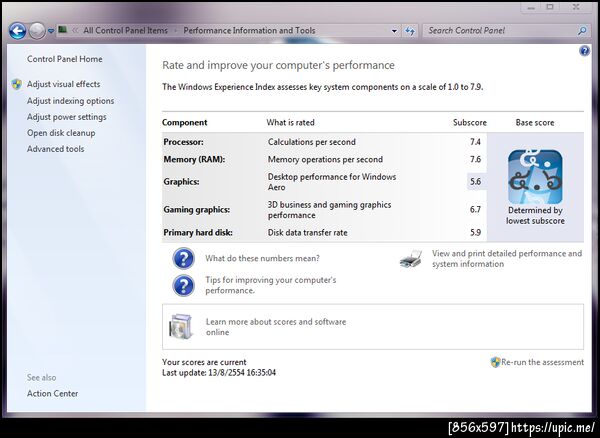This screenshot has height=438, width=600.
Task: Click the Processor subscore 7.4
Action: click(x=475, y=142)
